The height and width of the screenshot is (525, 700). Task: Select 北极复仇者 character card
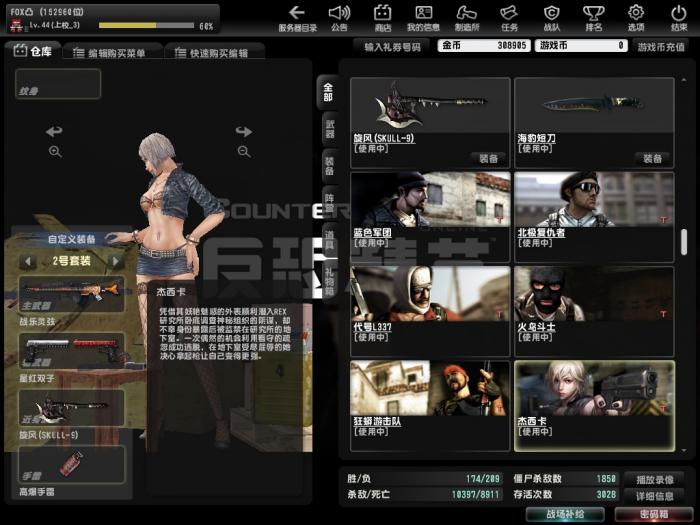594,217
